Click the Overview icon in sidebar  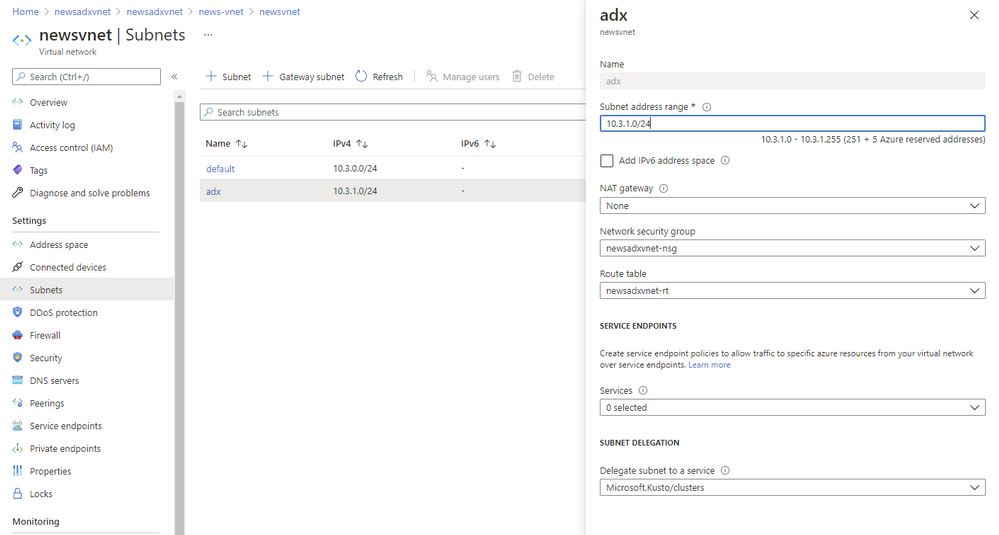17,102
